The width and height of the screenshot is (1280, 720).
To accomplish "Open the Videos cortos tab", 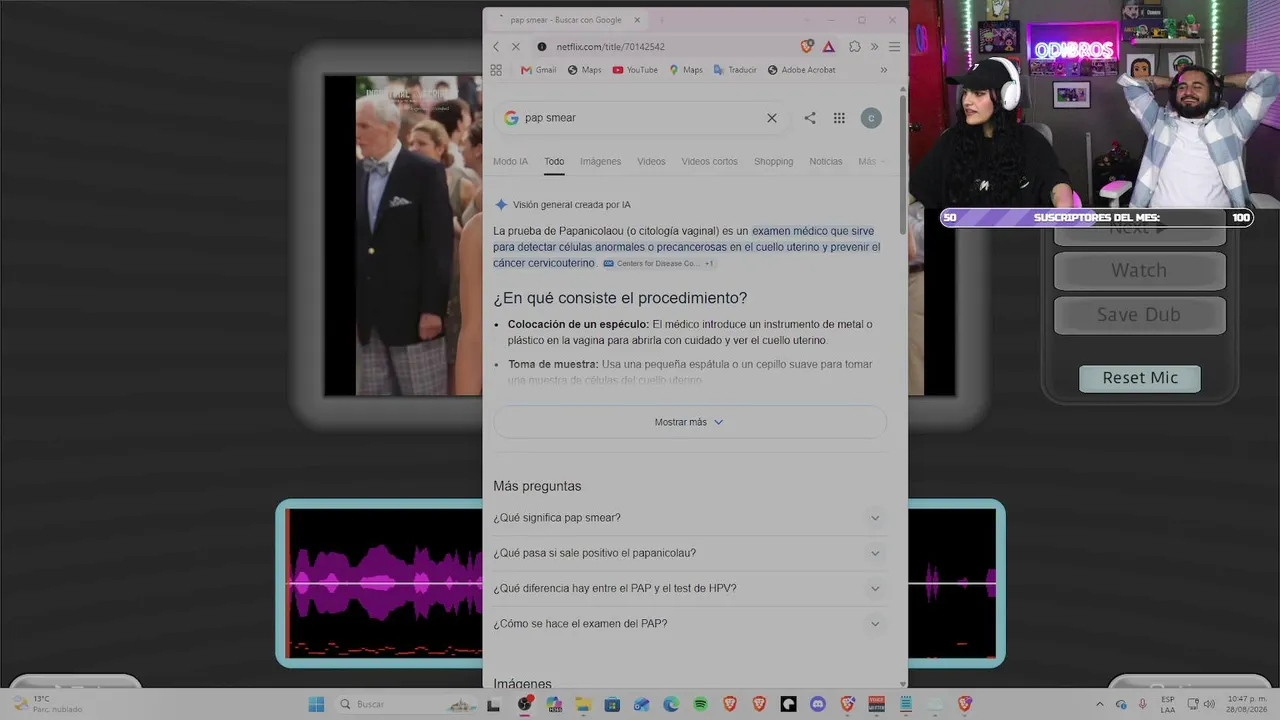I will [x=709, y=161].
